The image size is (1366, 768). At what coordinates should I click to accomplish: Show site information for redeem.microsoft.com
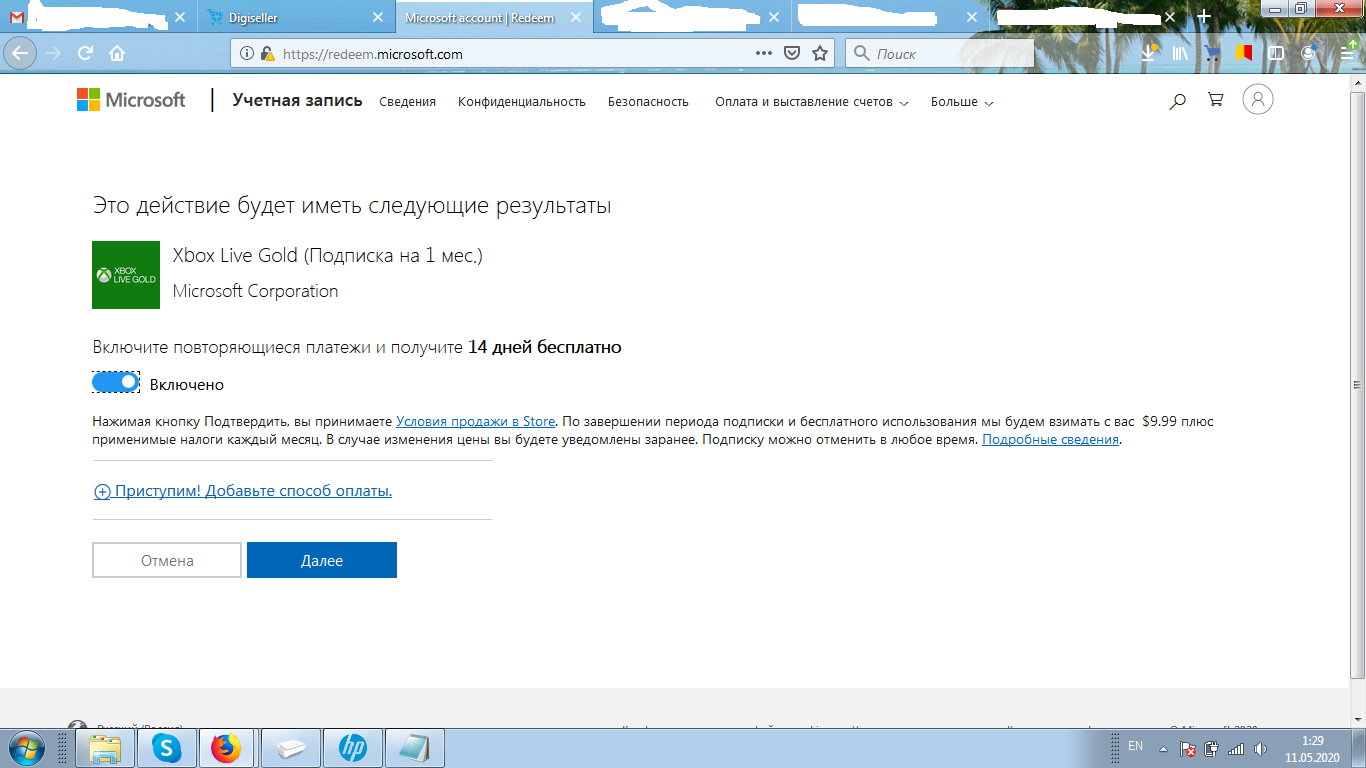[x=248, y=54]
